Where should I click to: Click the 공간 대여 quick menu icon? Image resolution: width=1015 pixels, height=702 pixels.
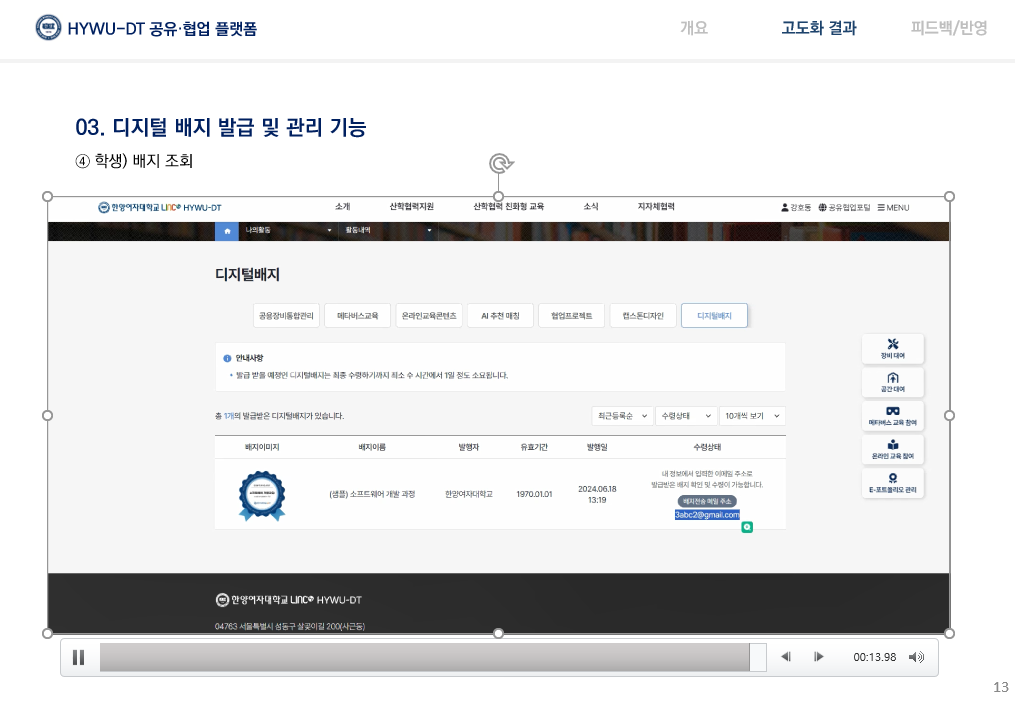893,382
